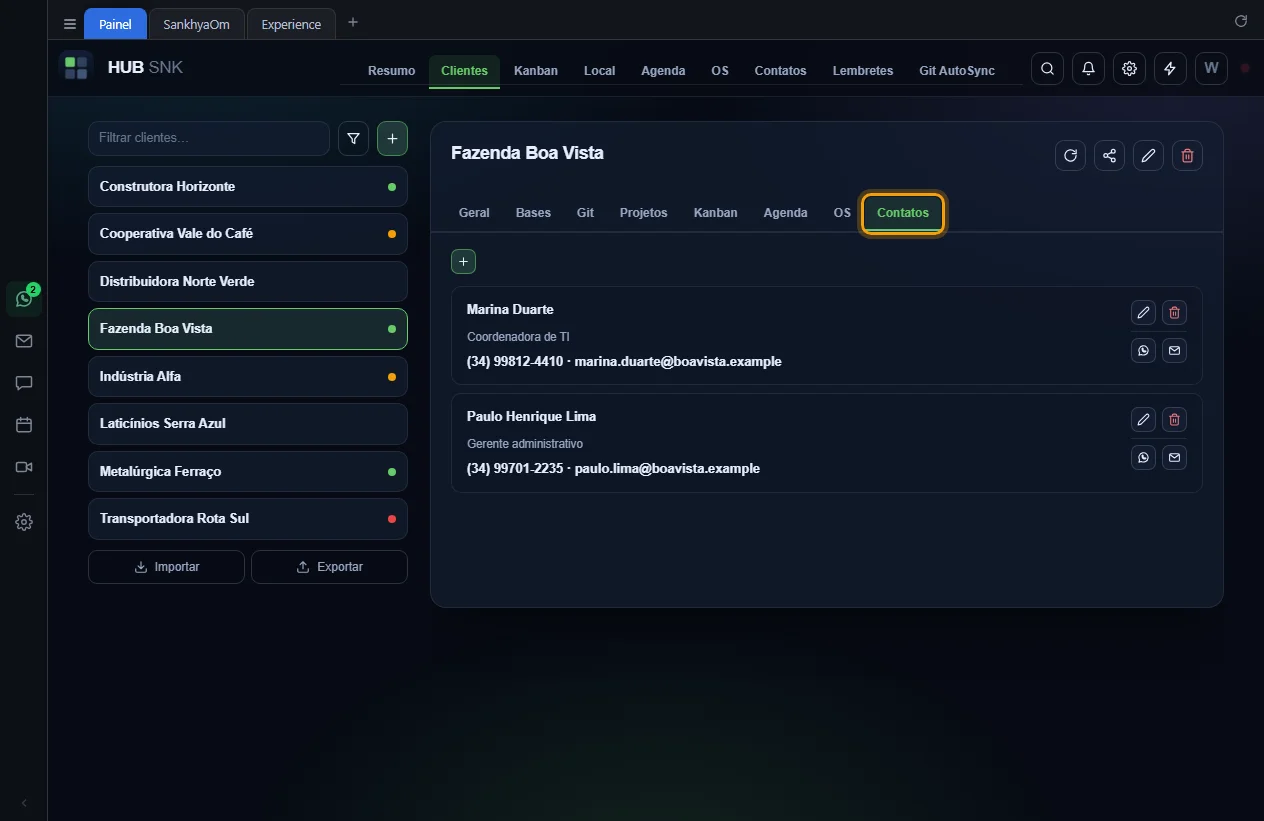Email Paulo Henrique Lima via envelope icon
Viewport: 1264px width, 821px height.
1174,457
